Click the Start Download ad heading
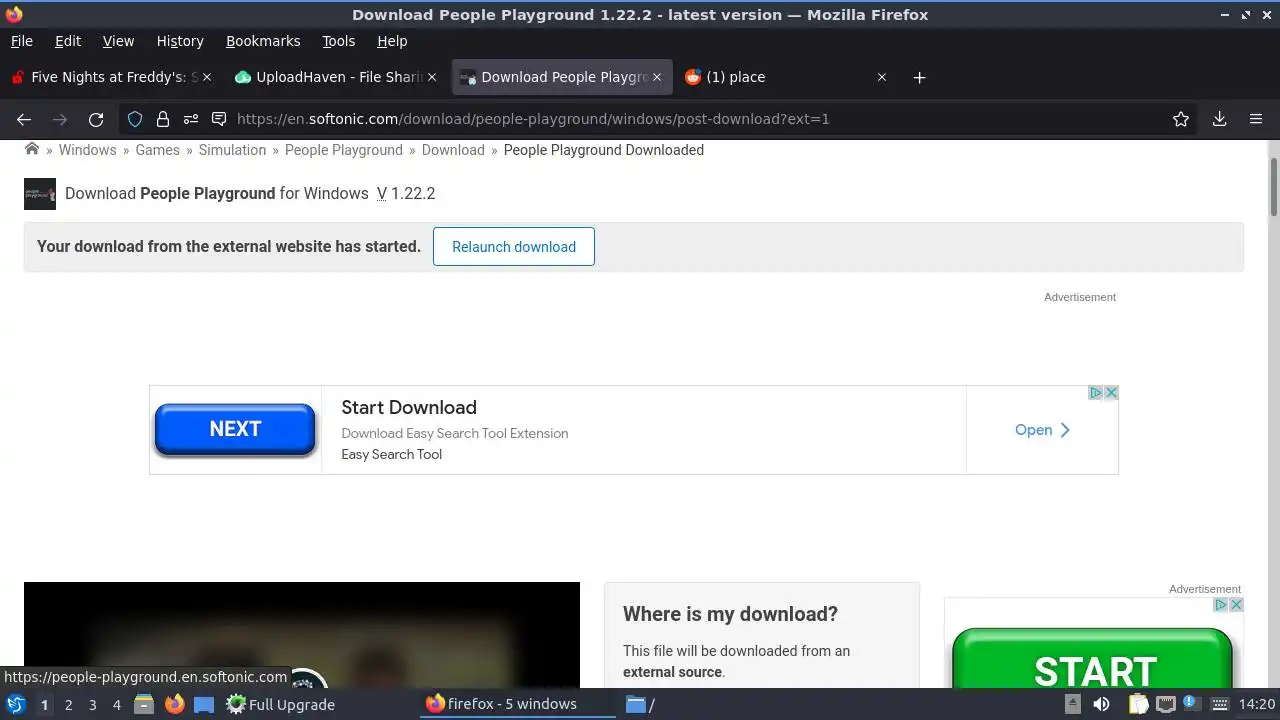 pyautogui.click(x=409, y=407)
